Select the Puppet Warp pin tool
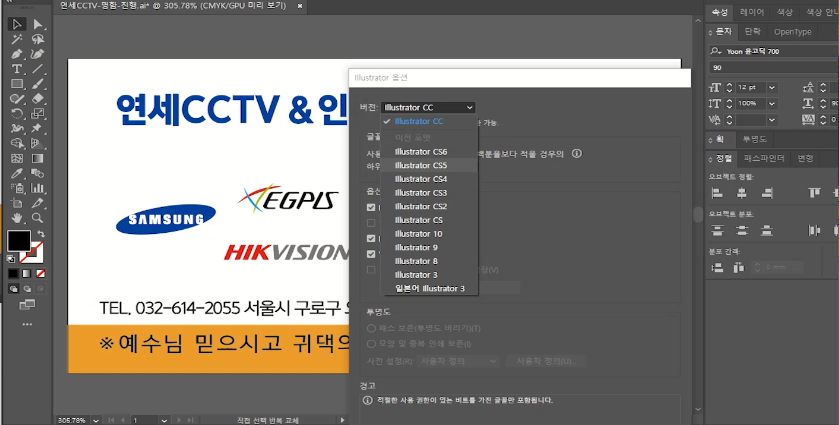839x425 pixels. [37, 128]
